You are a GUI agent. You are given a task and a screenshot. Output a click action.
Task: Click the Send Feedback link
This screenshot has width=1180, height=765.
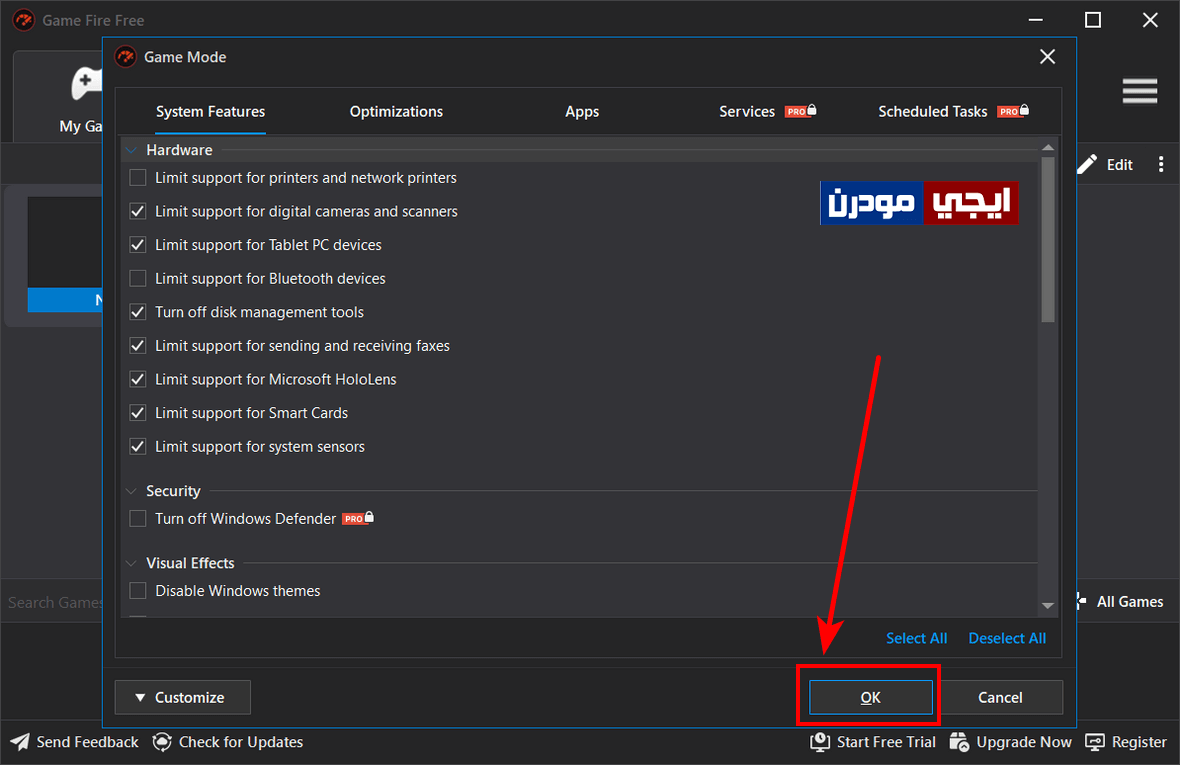tap(87, 742)
